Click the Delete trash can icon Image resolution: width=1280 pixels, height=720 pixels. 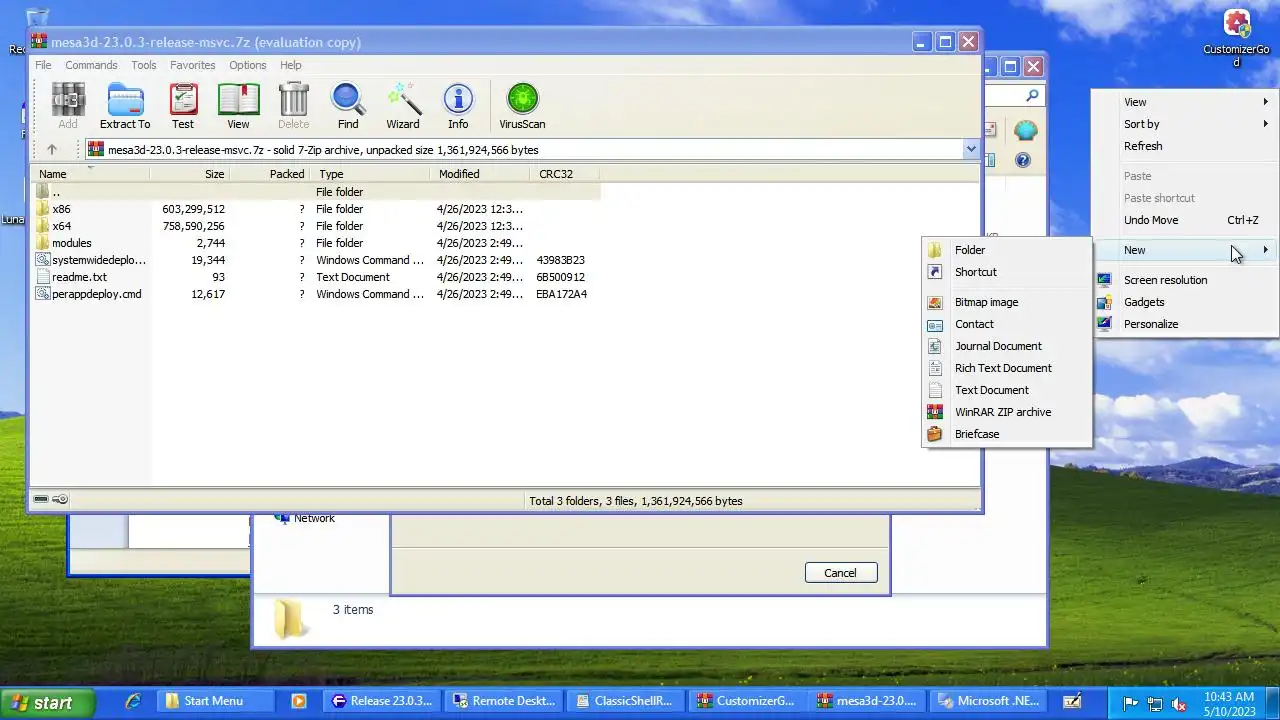(x=293, y=106)
